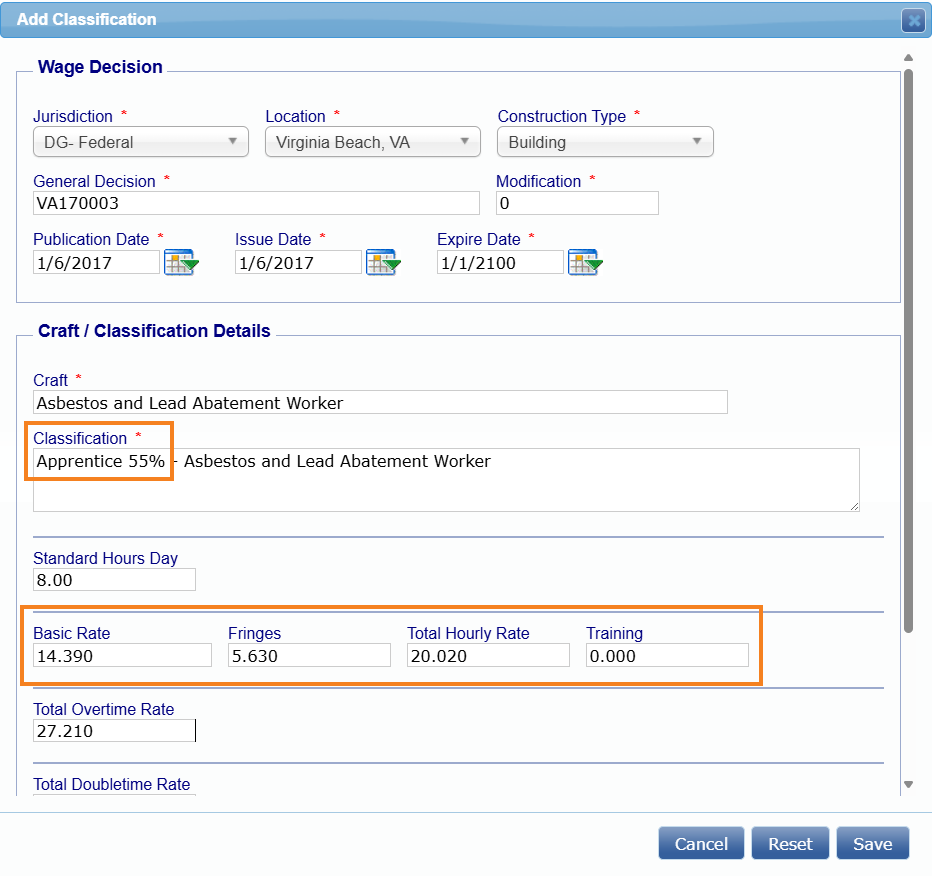The image size is (932, 876).
Task: Click the Publication Date field
Action: point(96,263)
